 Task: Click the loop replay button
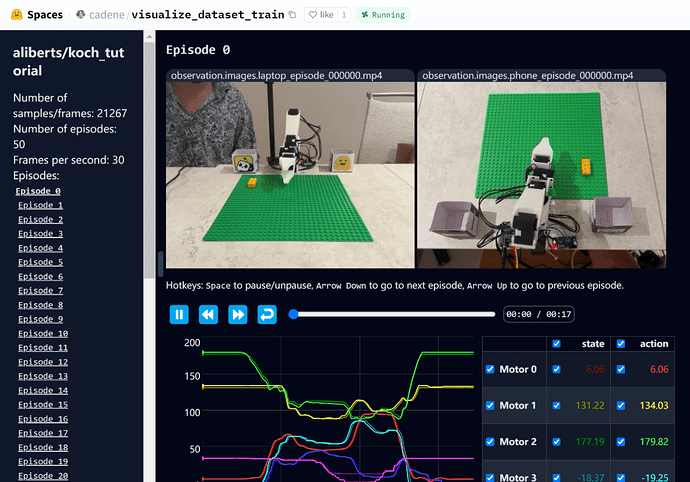click(x=267, y=314)
